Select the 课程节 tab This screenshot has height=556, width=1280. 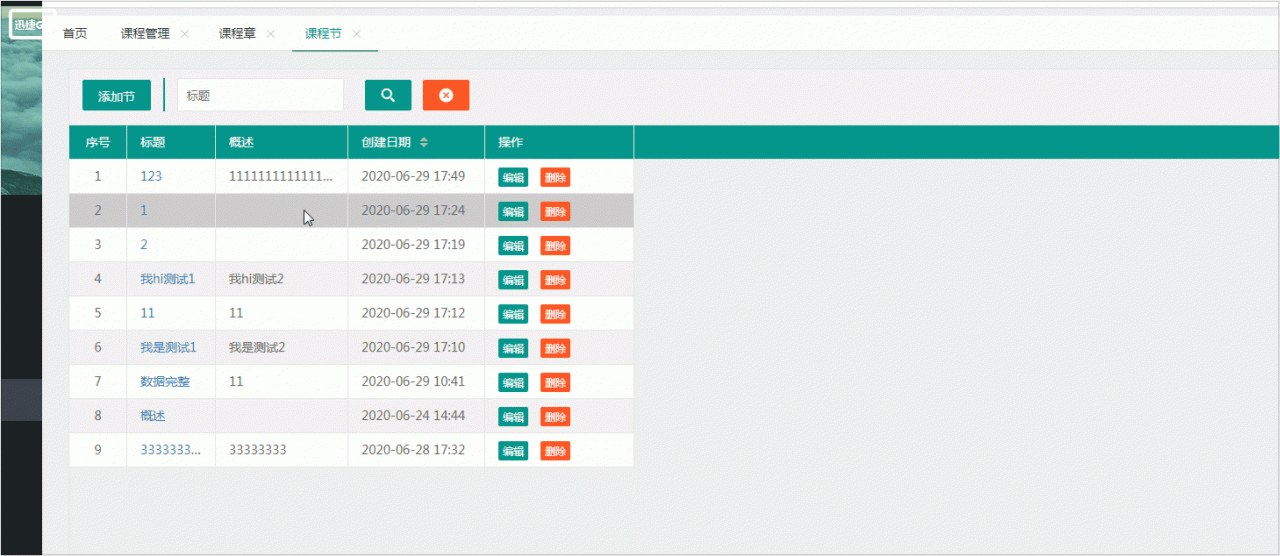[323, 33]
